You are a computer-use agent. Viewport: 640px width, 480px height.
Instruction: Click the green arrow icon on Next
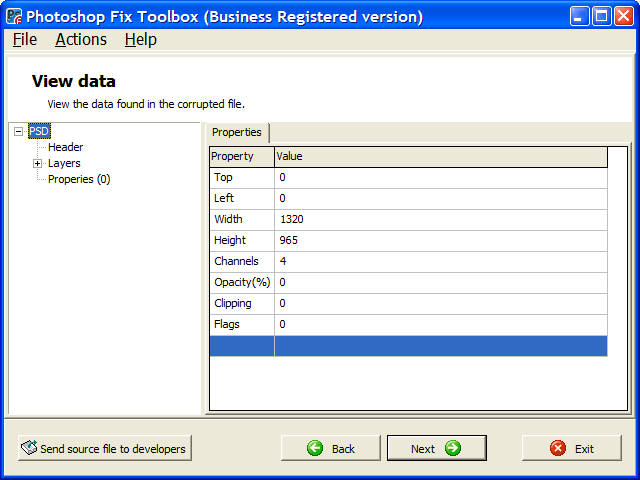pos(453,448)
